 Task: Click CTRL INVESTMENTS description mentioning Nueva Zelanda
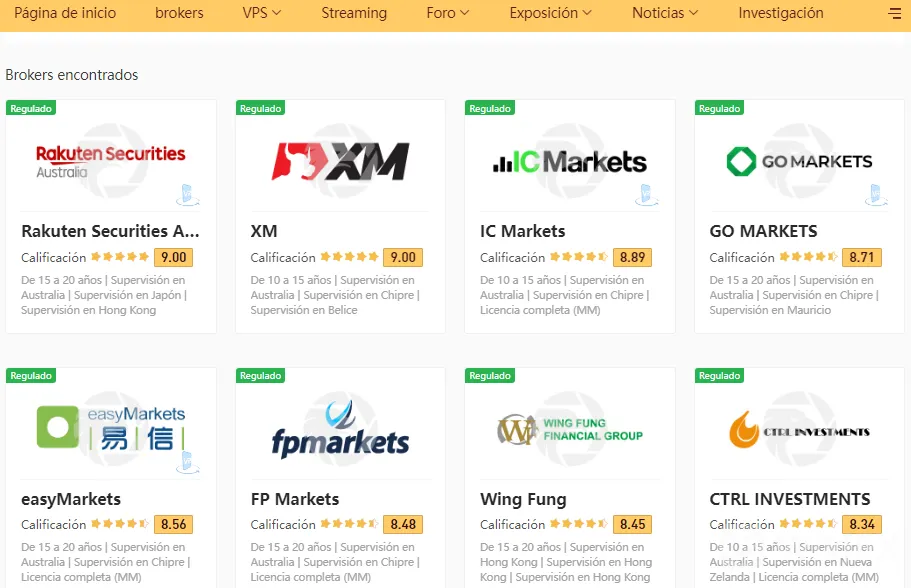pyautogui.click(x=794, y=562)
